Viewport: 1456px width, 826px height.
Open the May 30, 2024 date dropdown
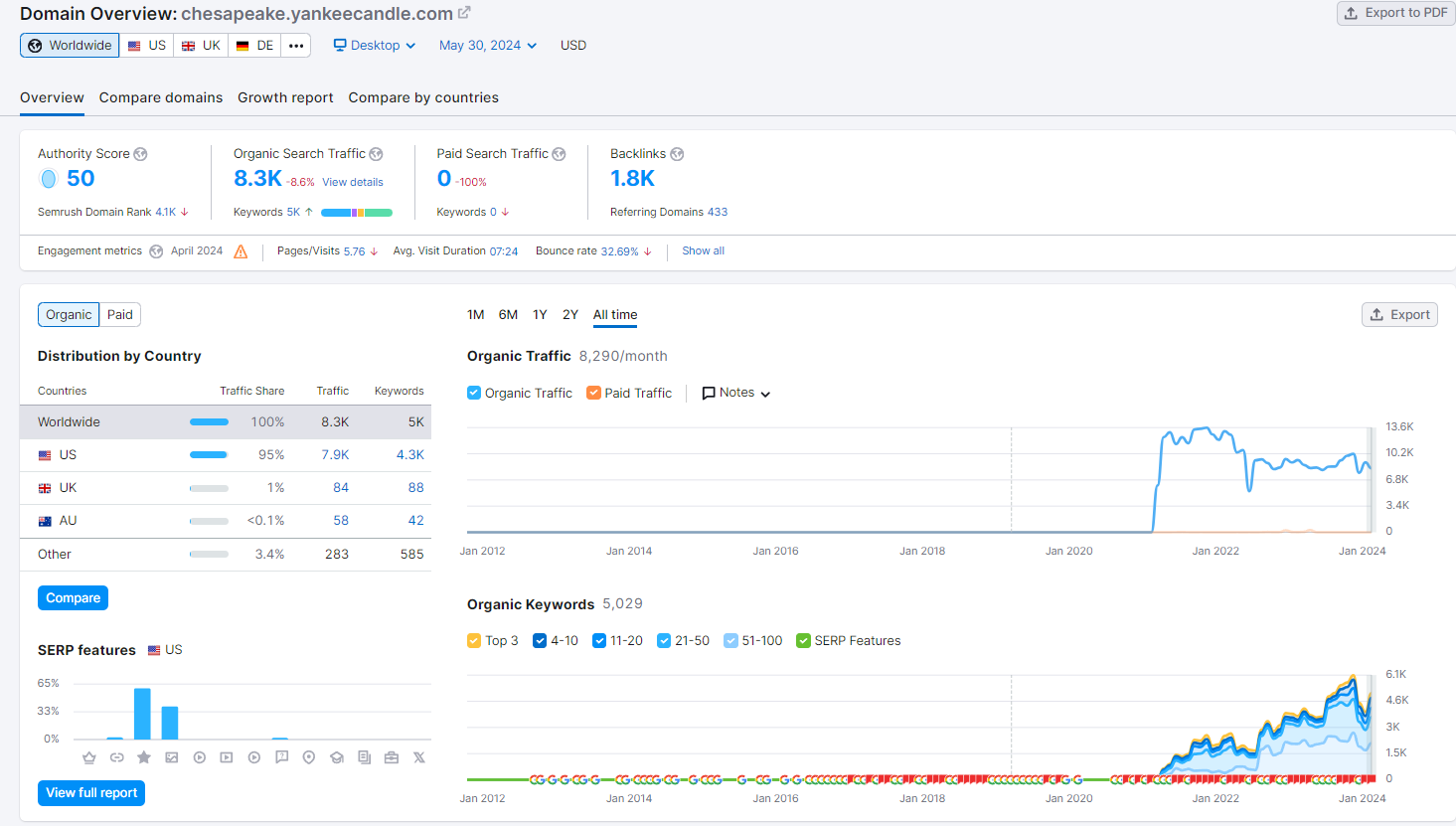[488, 46]
